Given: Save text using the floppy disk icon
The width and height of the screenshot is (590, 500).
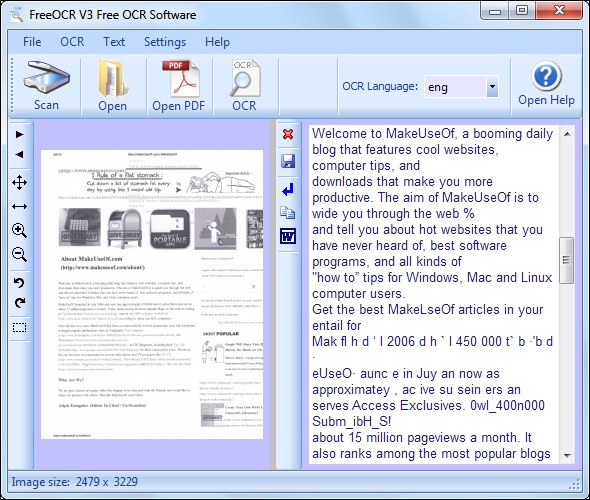Looking at the screenshot, I should coord(288,161).
